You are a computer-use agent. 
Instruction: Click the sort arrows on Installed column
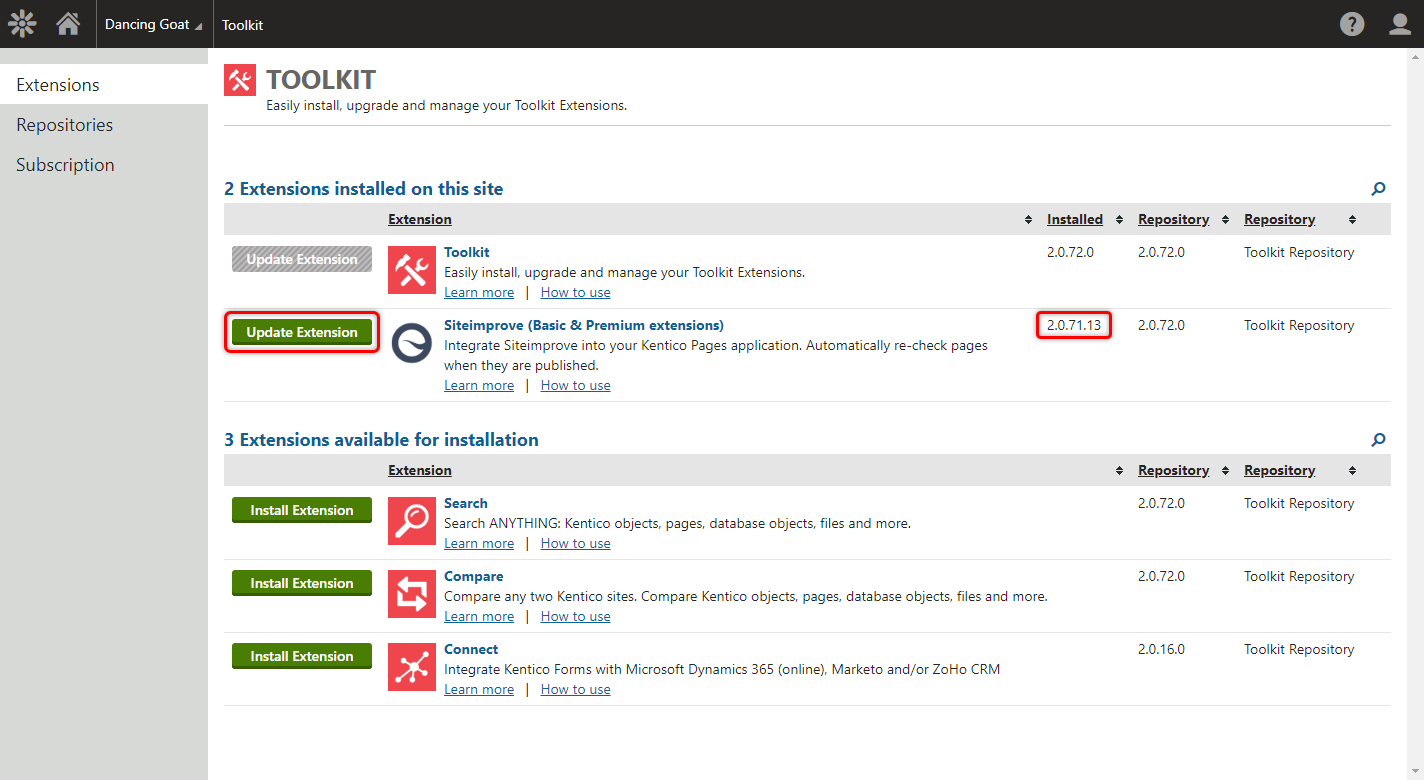[x=1117, y=219]
